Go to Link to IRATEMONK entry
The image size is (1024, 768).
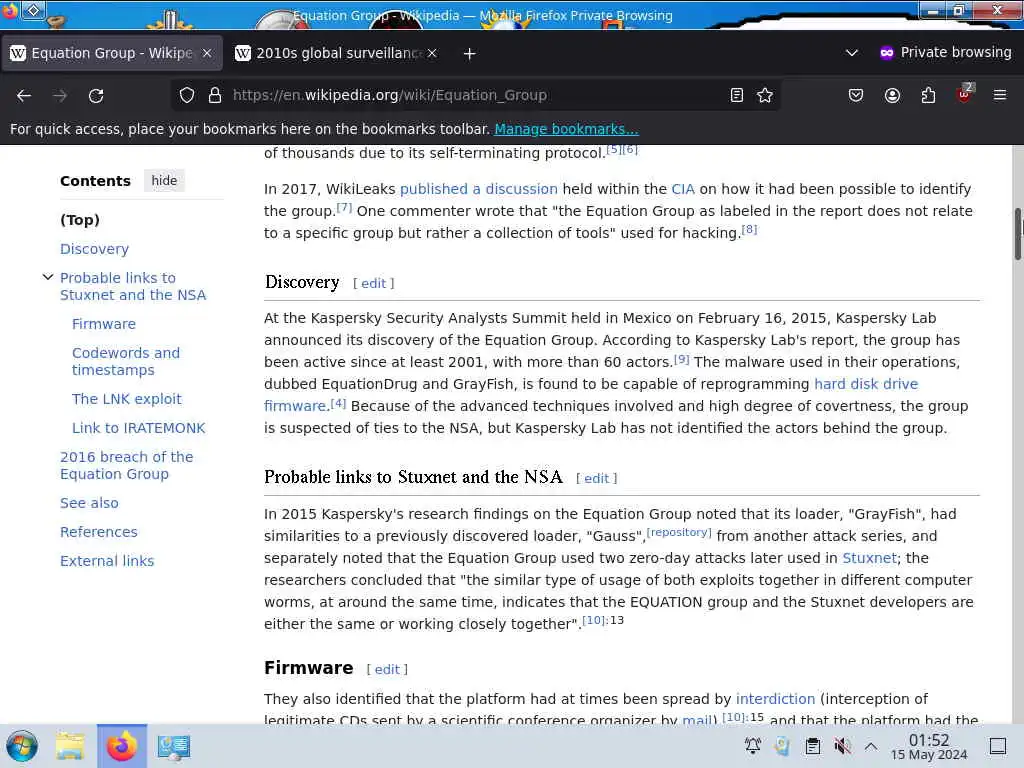(138, 428)
